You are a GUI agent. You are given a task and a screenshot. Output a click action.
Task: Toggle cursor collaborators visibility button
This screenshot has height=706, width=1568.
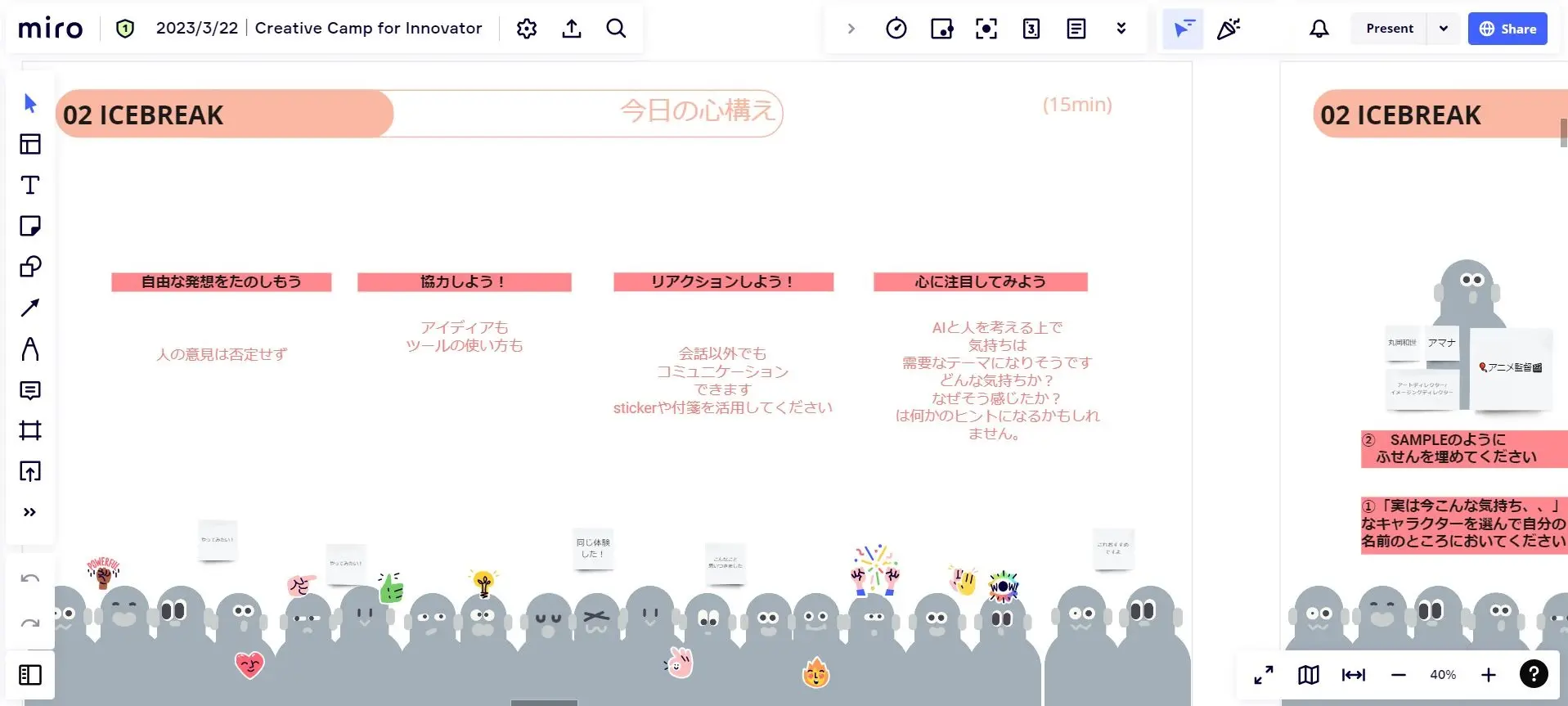[x=1183, y=29]
